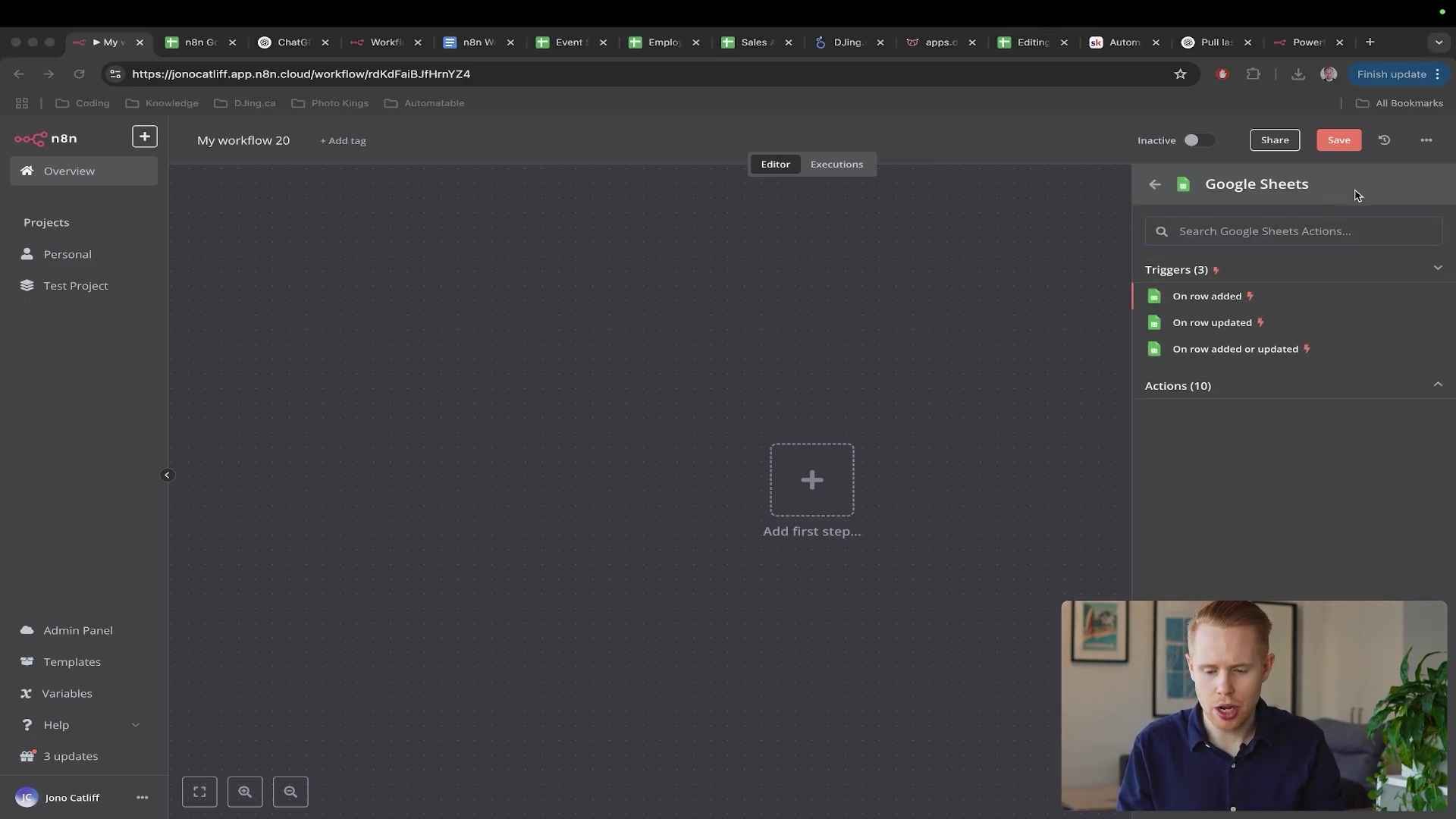Viewport: 1456px width, 819px height.
Task: Open user menu dots beside Jono Catliff
Action: (142, 798)
